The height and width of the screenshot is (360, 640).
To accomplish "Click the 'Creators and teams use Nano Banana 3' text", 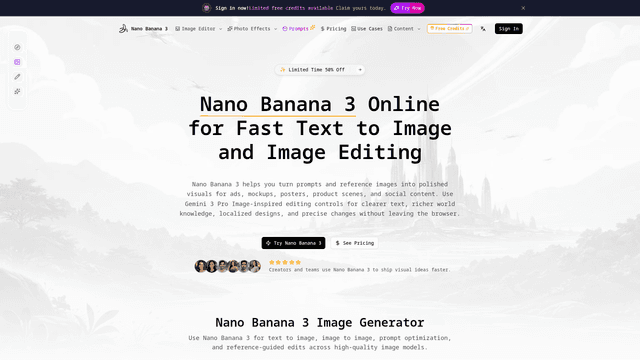I will (359, 270).
